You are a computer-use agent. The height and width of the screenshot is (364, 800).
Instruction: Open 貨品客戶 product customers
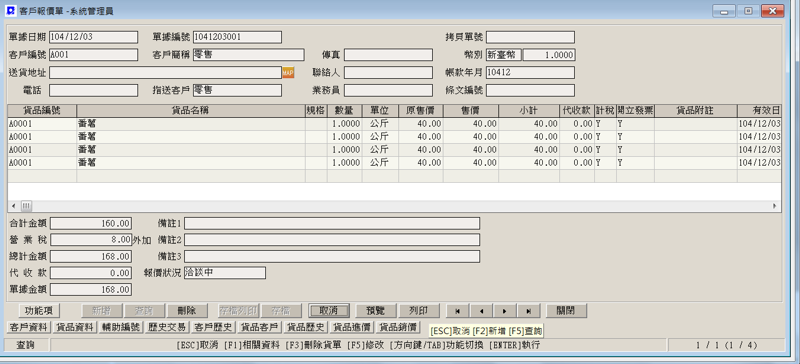click(x=259, y=327)
